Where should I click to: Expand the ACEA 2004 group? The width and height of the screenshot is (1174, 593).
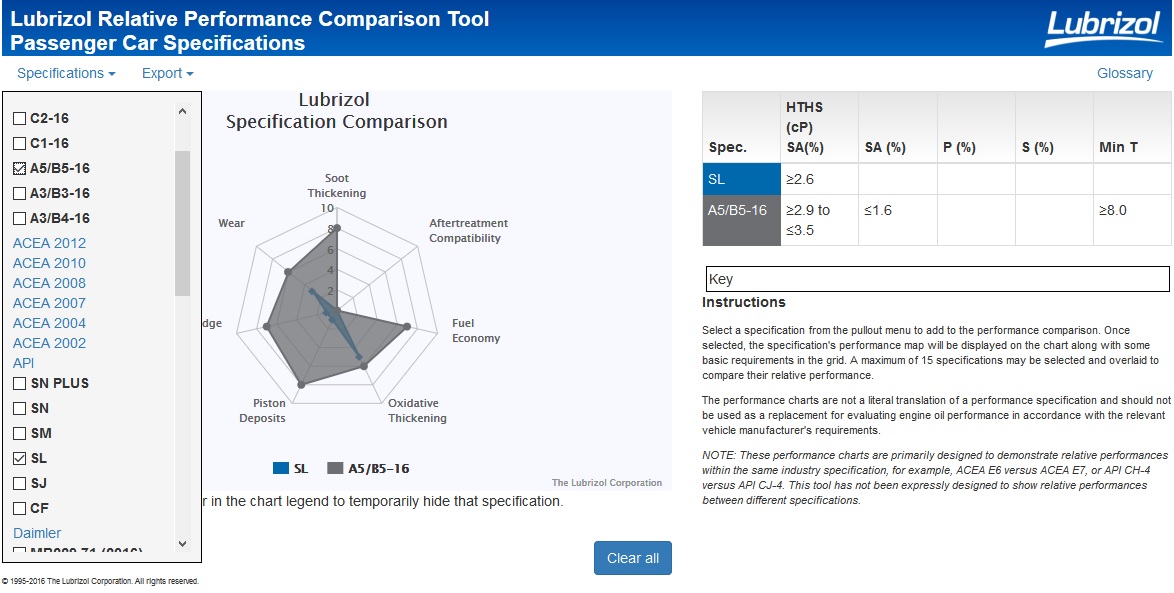point(49,323)
